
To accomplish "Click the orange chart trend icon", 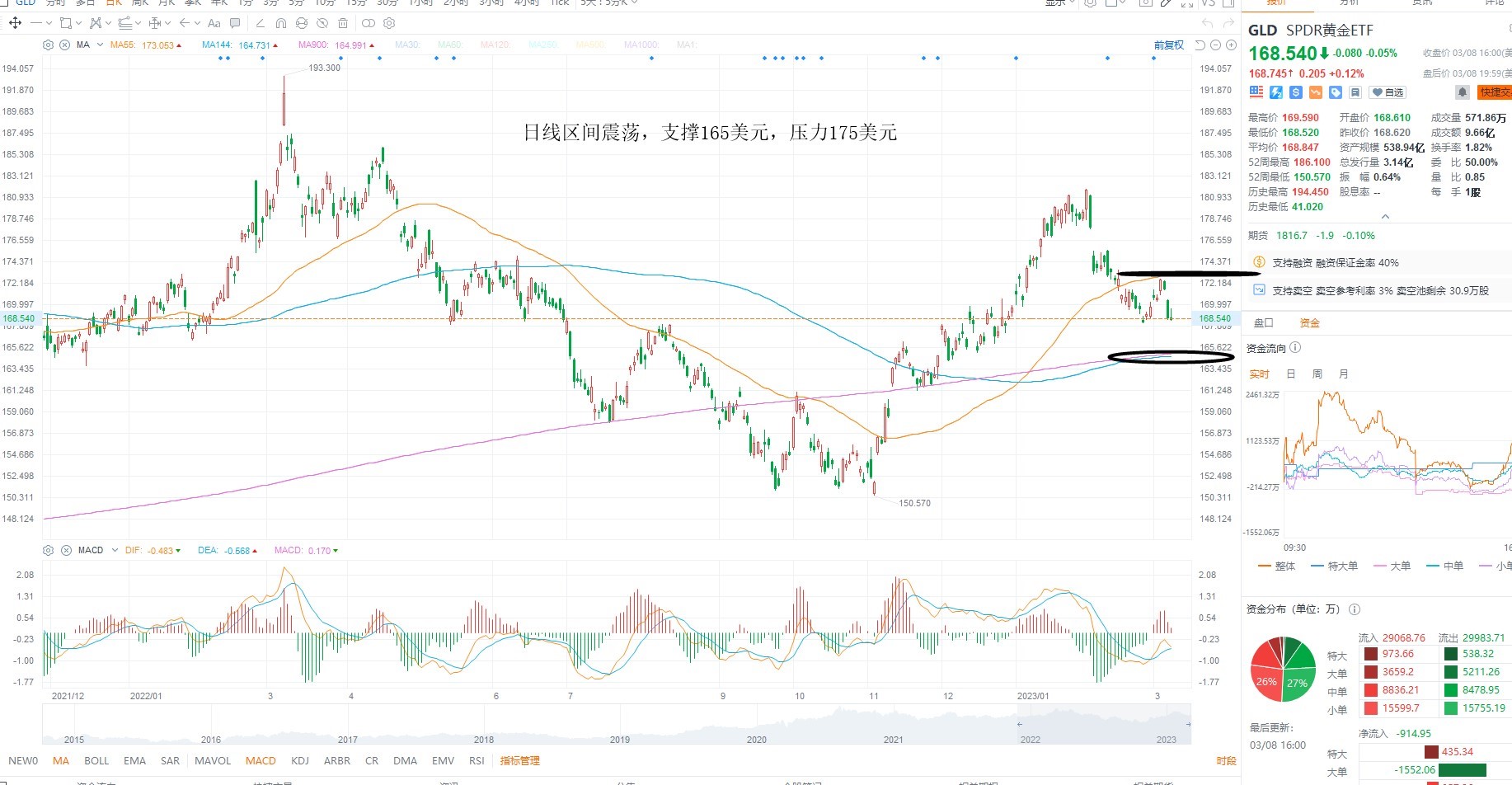I will (1316, 92).
